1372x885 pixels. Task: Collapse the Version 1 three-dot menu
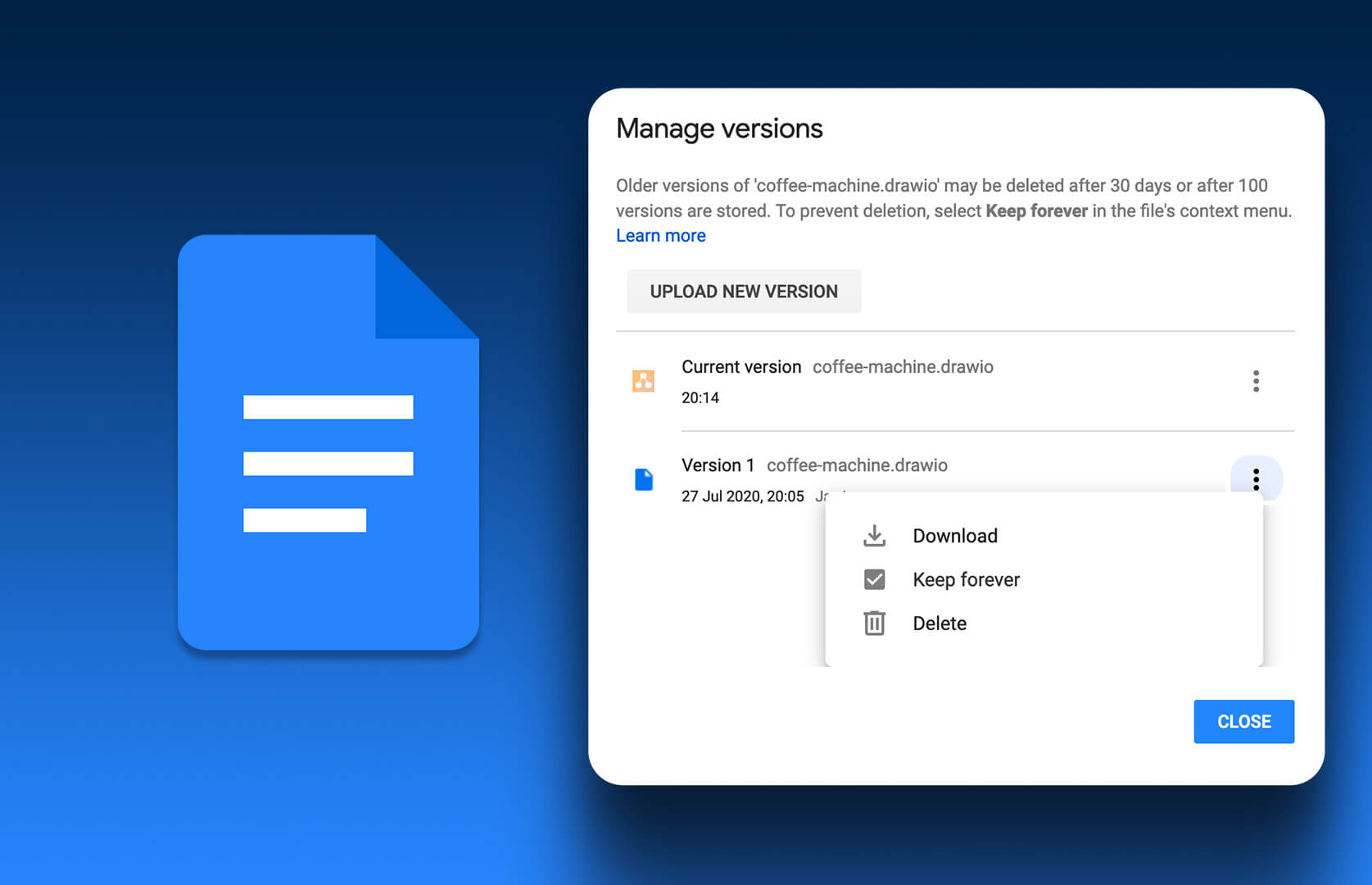[x=1255, y=479]
